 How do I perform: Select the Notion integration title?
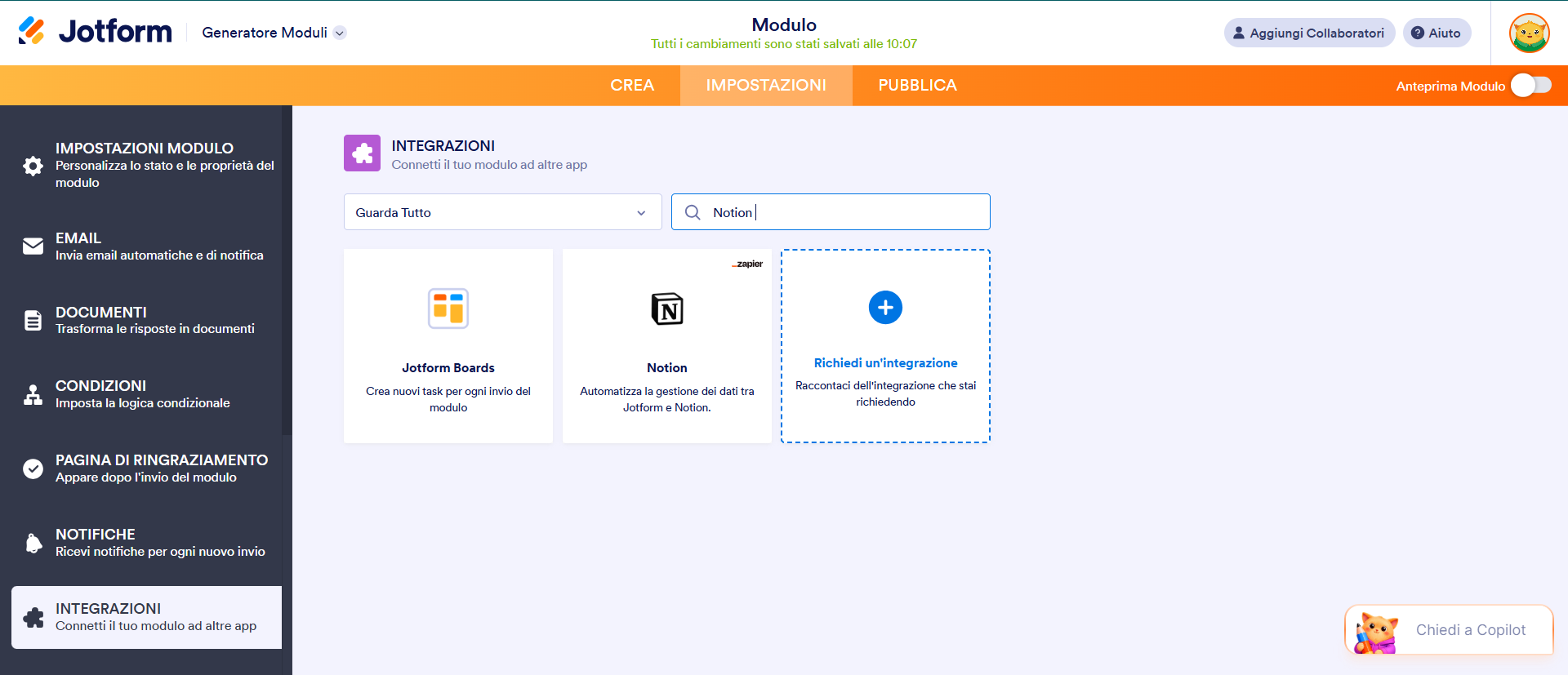(667, 368)
